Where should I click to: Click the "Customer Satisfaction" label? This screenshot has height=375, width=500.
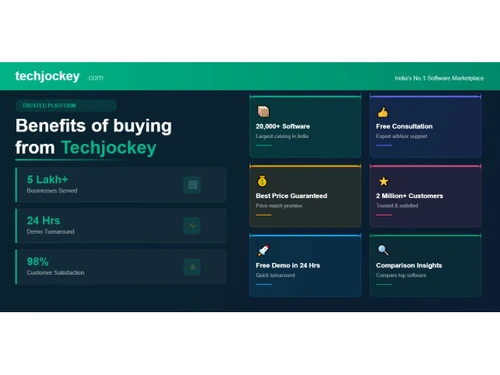(x=56, y=273)
